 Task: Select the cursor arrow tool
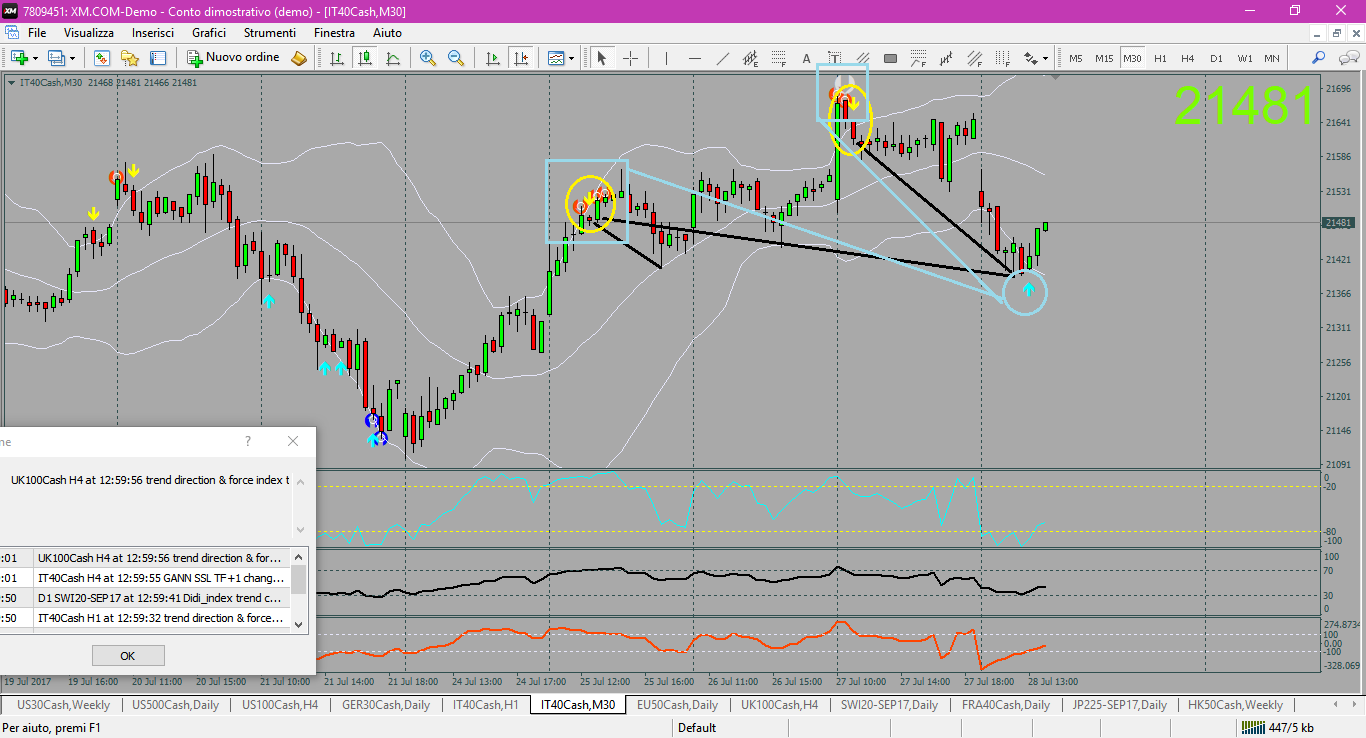[x=602, y=58]
